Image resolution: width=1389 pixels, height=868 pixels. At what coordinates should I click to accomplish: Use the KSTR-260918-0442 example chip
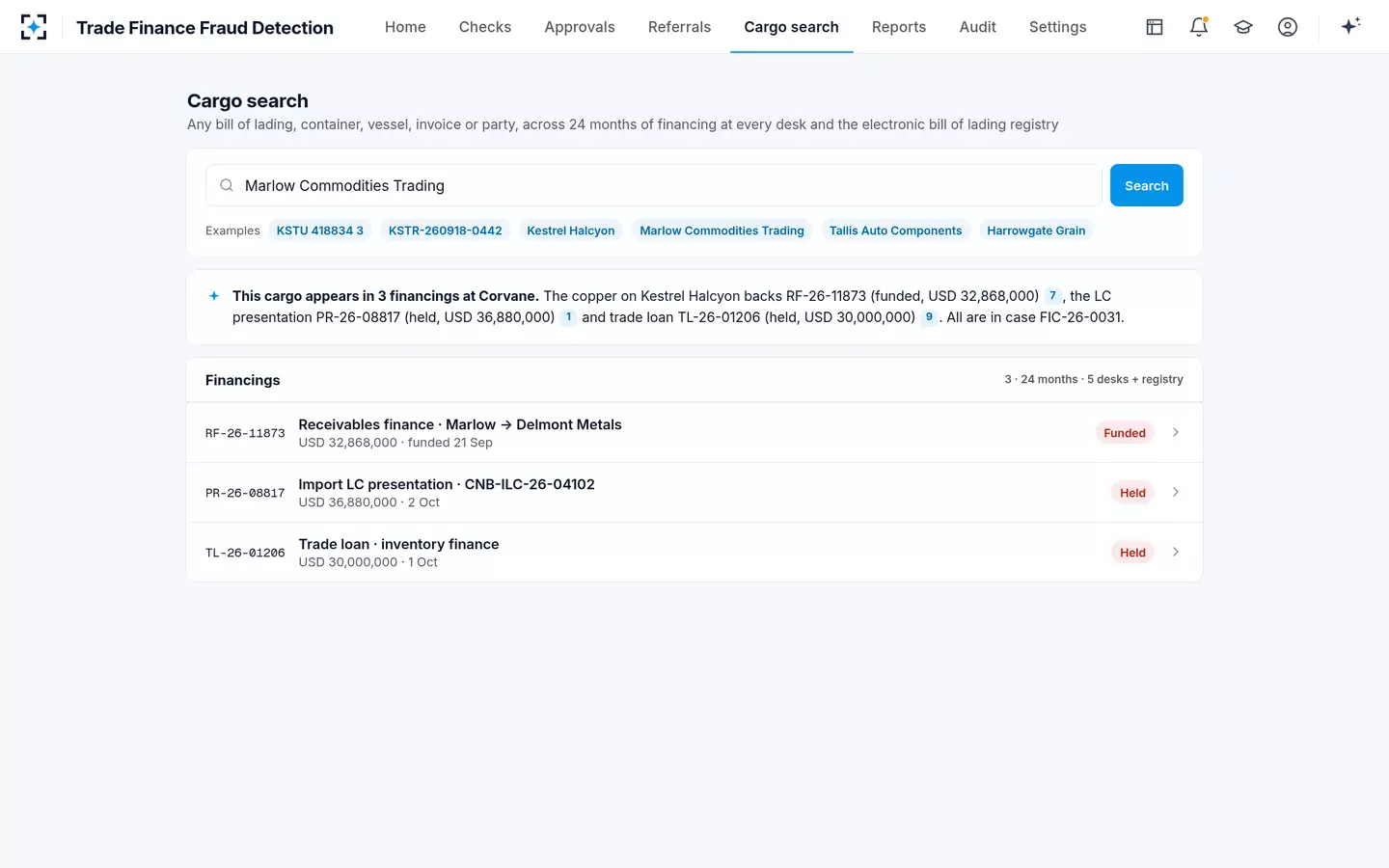click(446, 231)
